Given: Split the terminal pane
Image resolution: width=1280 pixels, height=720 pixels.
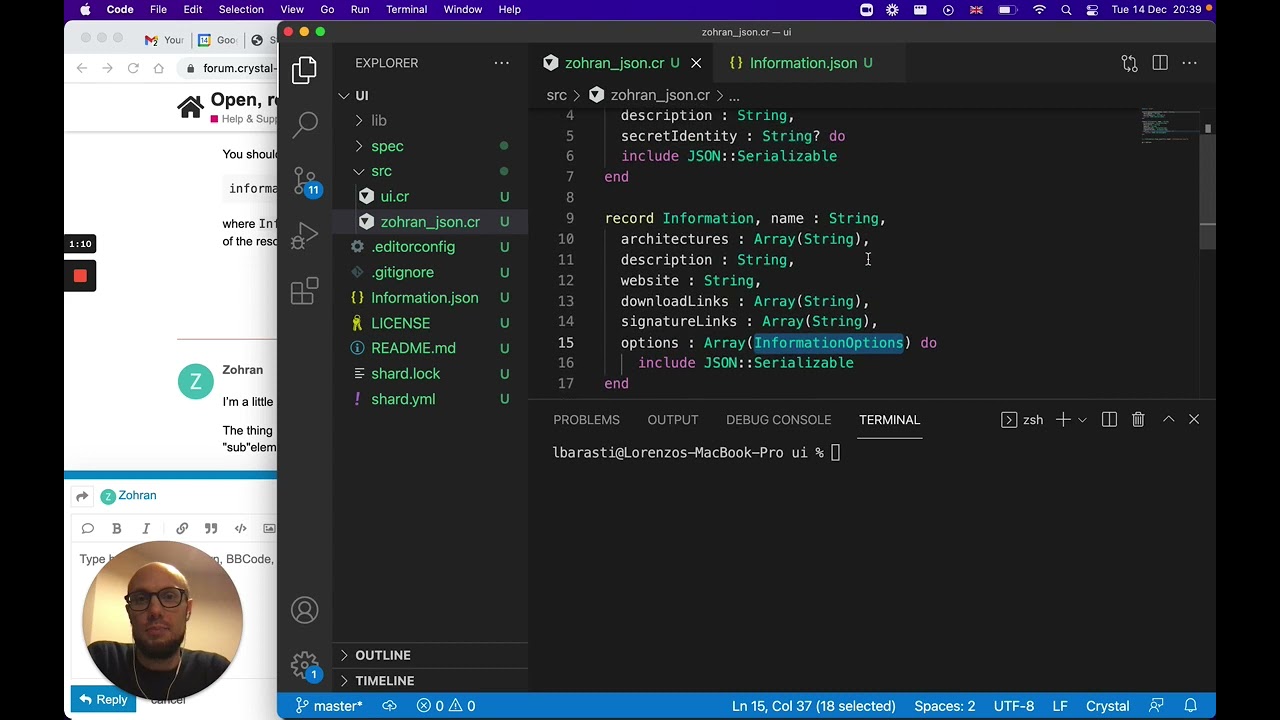Looking at the screenshot, I should pos(1109,420).
